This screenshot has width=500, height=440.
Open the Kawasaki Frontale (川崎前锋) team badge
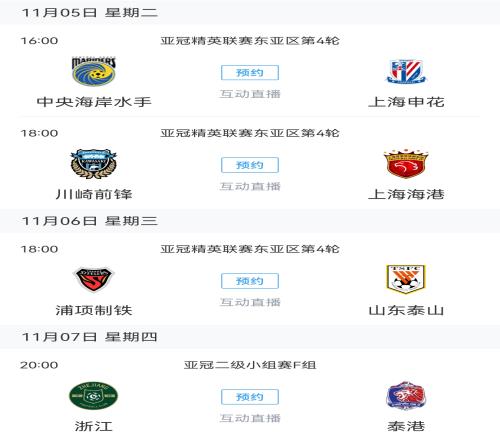point(94,164)
